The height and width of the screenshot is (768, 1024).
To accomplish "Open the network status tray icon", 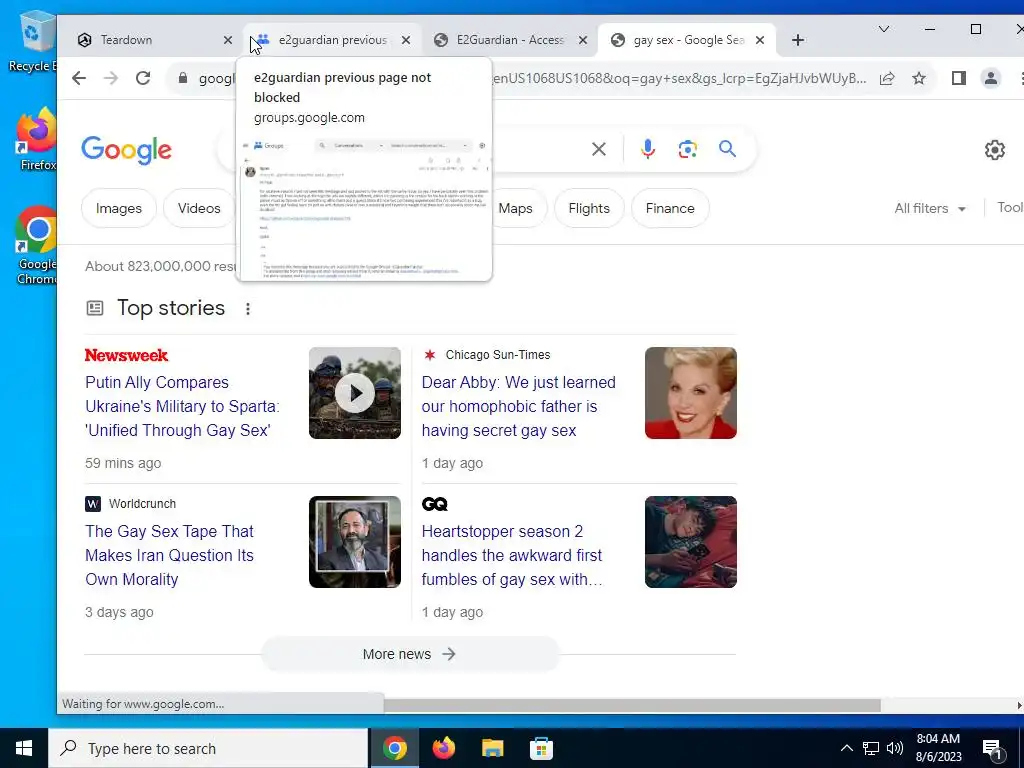I will [871, 748].
